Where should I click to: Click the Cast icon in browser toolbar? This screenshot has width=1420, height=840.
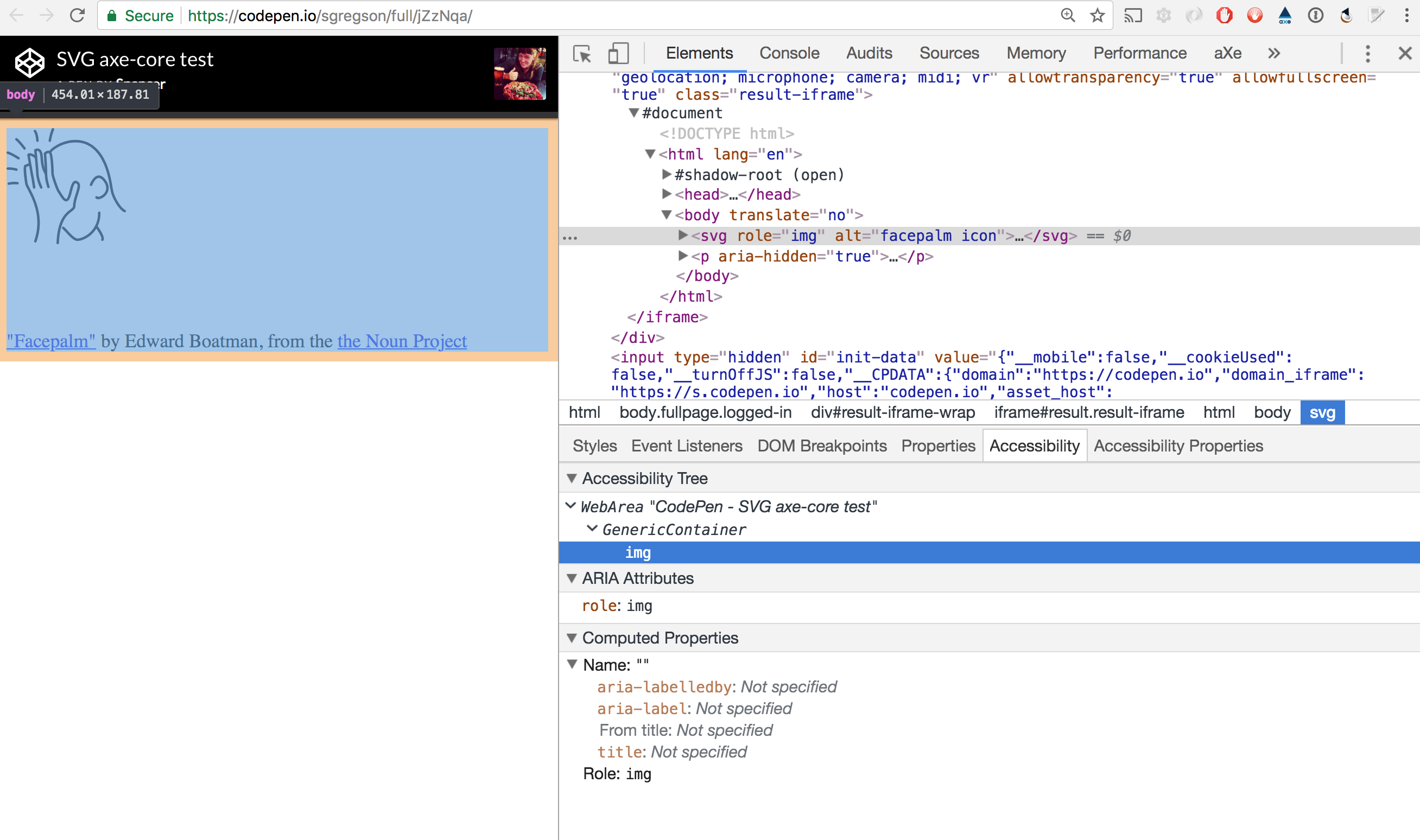point(1133,15)
